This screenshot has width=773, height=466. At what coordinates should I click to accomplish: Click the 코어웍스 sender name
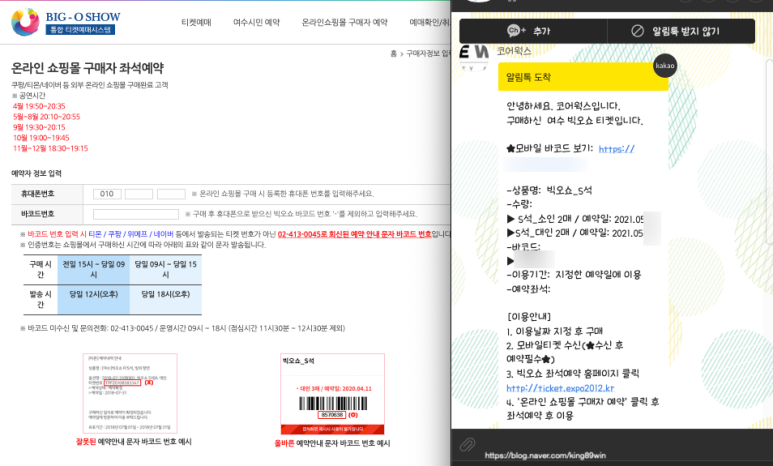(x=514, y=51)
